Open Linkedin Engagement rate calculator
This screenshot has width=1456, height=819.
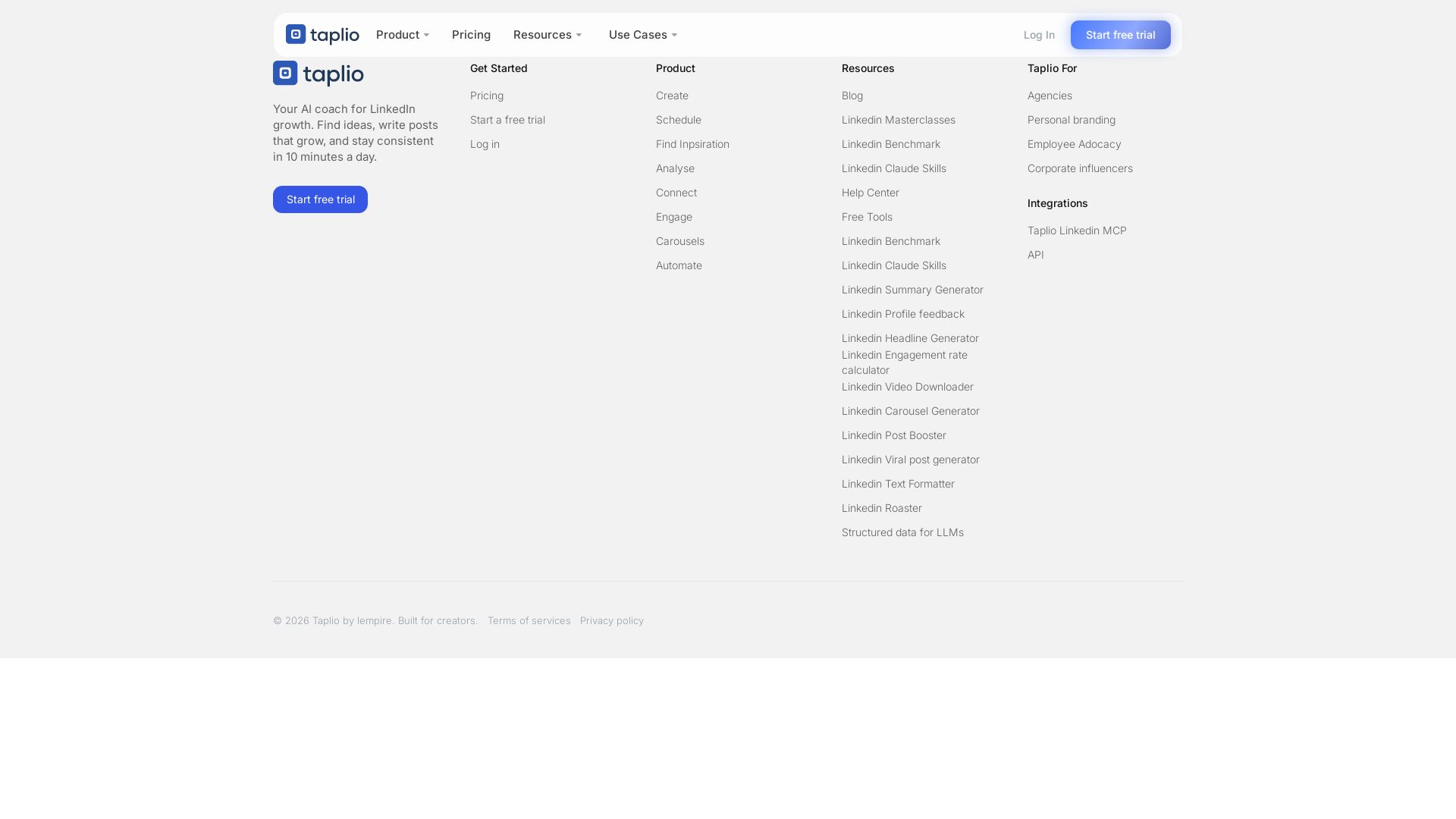(905, 362)
